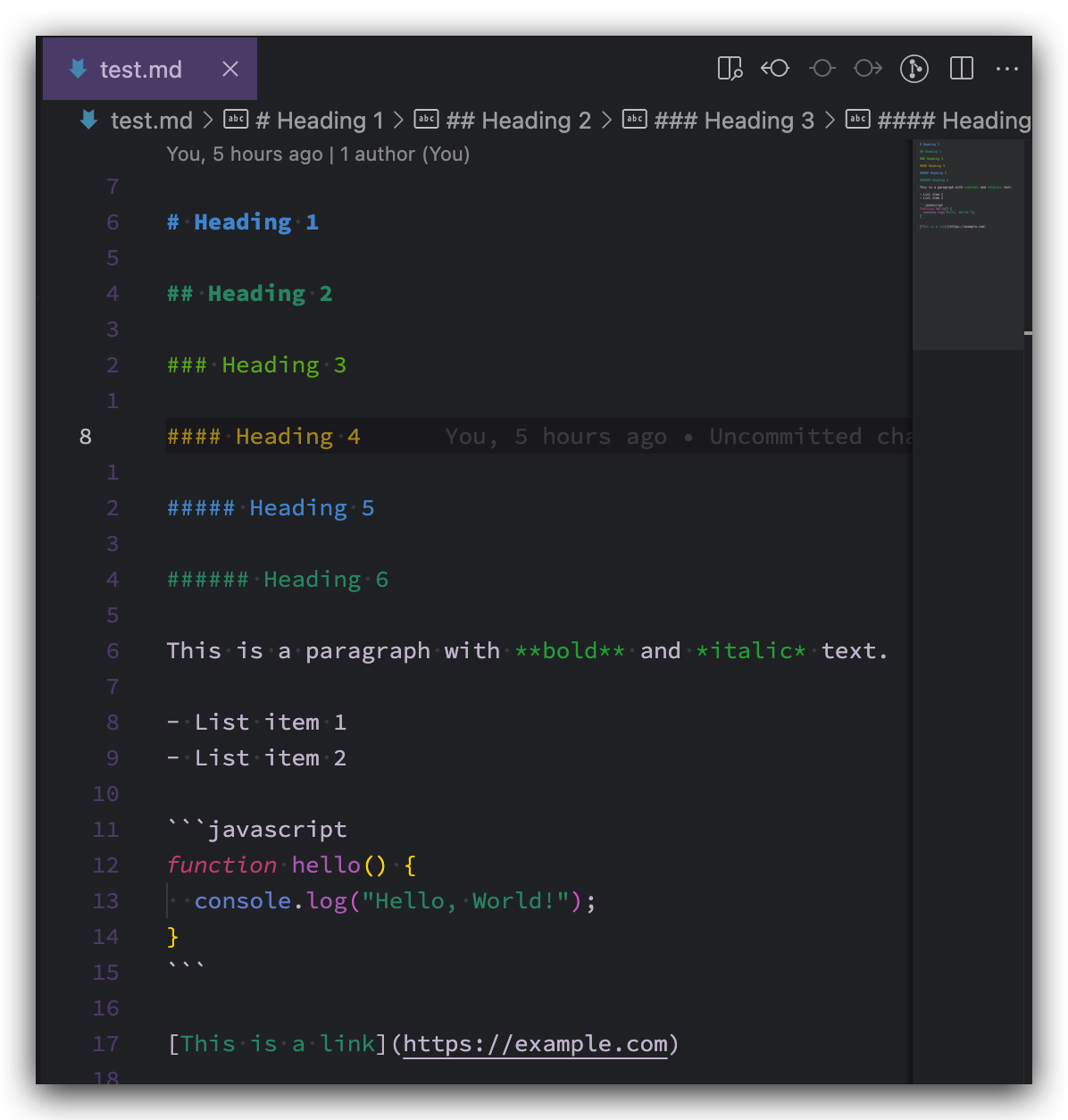The width and height of the screenshot is (1068, 1120).
Task: Place cursor on '### Heading 3' line
Action: [x=256, y=365]
